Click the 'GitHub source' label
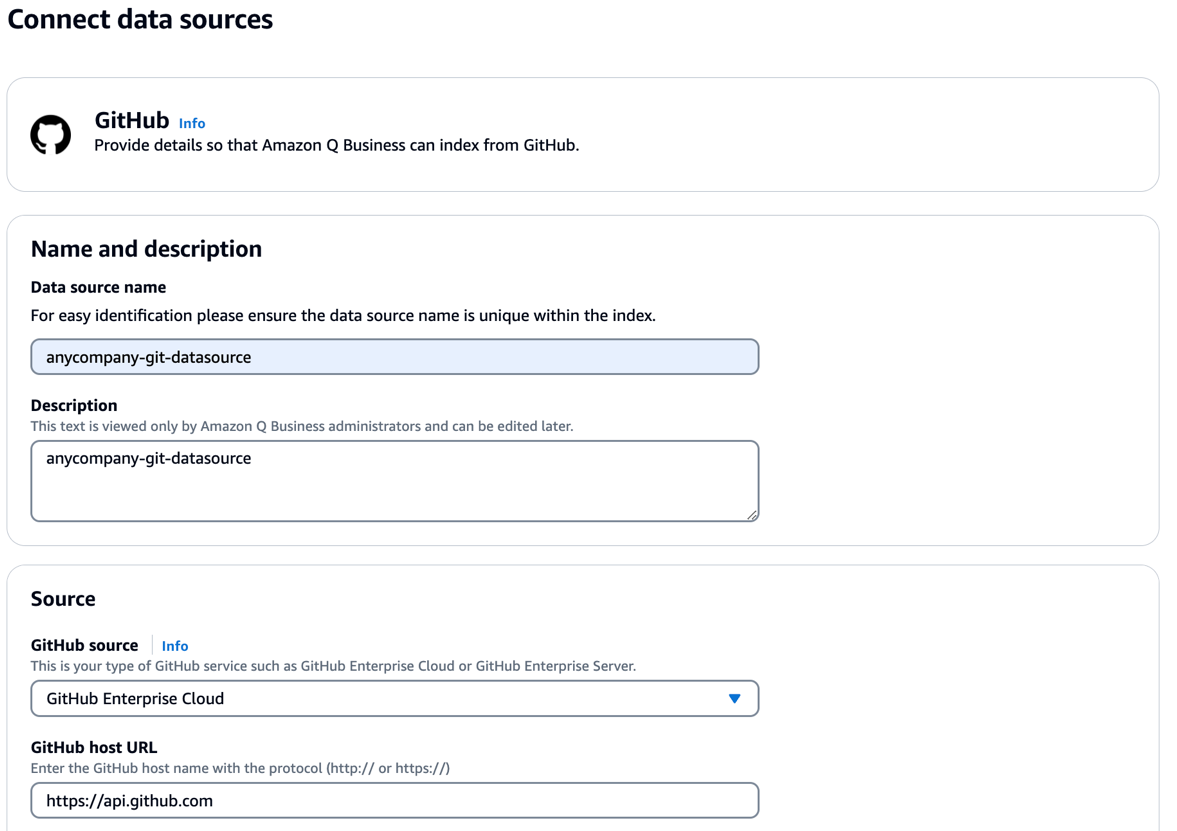The image size is (1177, 831). click(85, 646)
